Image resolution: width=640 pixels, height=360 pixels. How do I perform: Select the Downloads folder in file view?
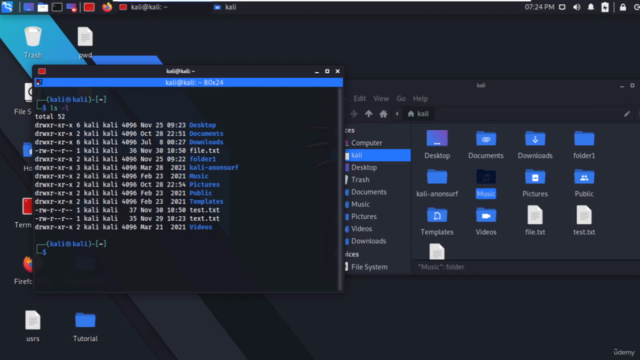[535, 144]
